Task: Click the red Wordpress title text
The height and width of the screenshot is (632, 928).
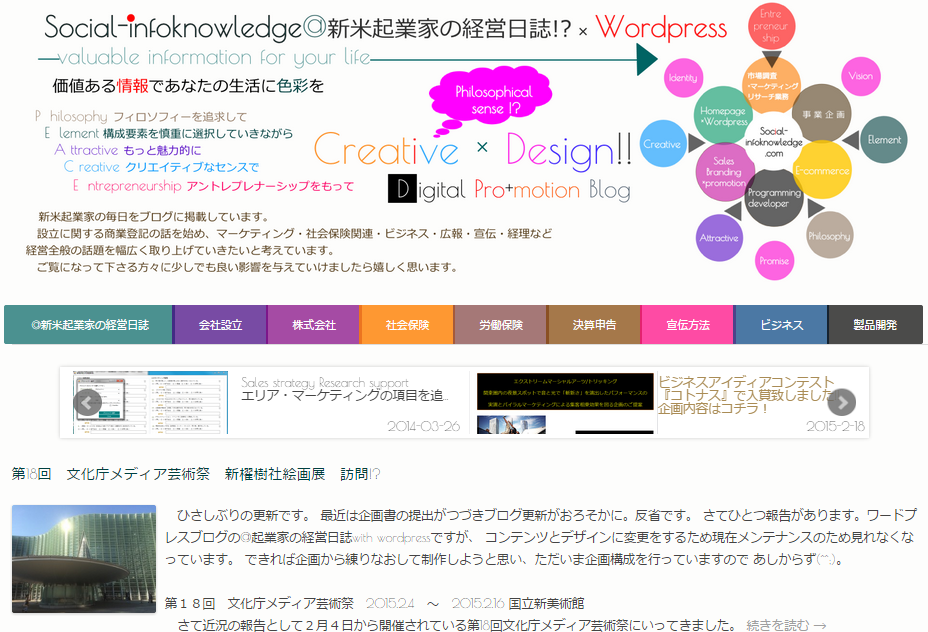Action: point(662,27)
